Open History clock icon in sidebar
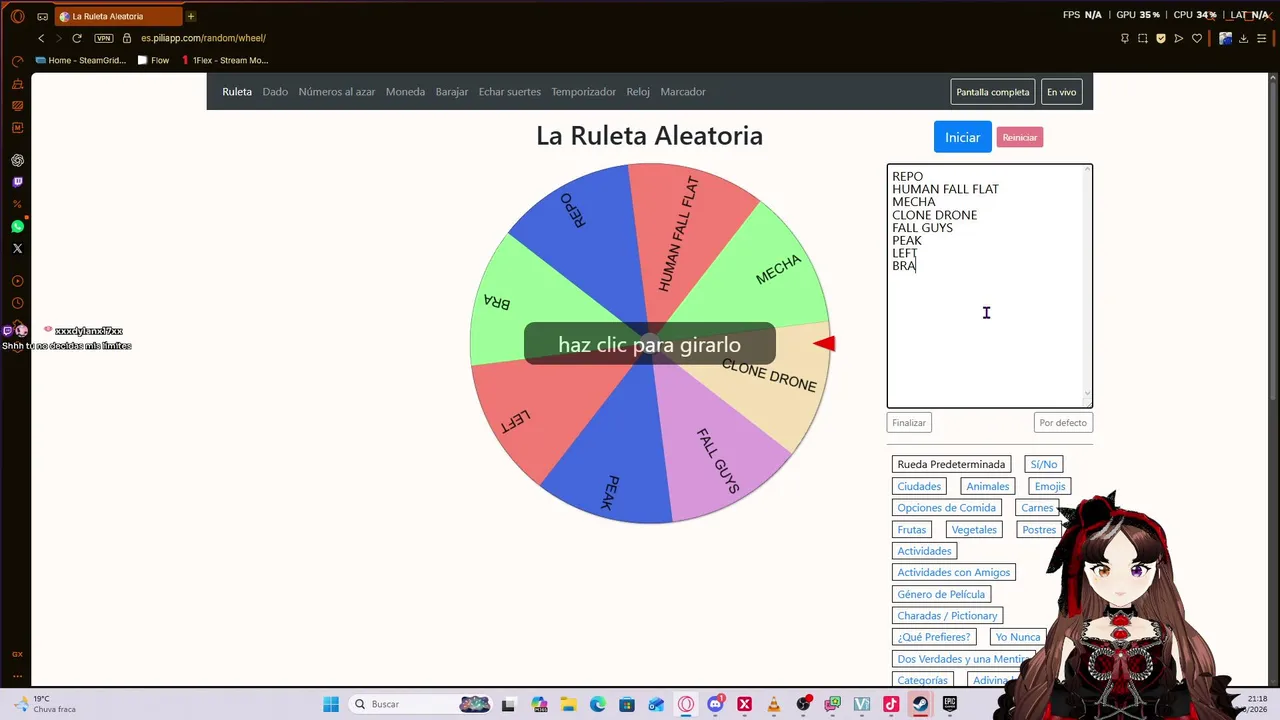This screenshot has width=1280, height=720. pos(17,303)
